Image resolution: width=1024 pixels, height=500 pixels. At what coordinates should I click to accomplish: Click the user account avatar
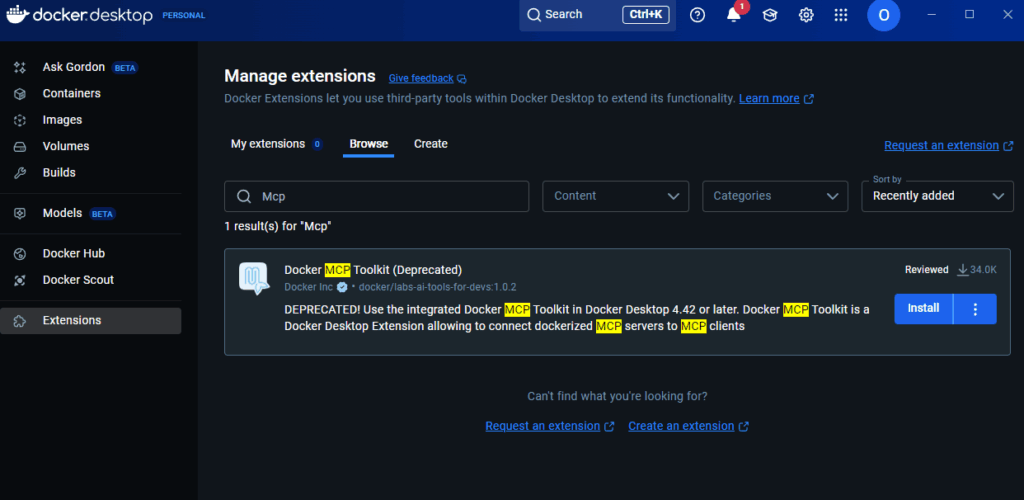[883, 15]
